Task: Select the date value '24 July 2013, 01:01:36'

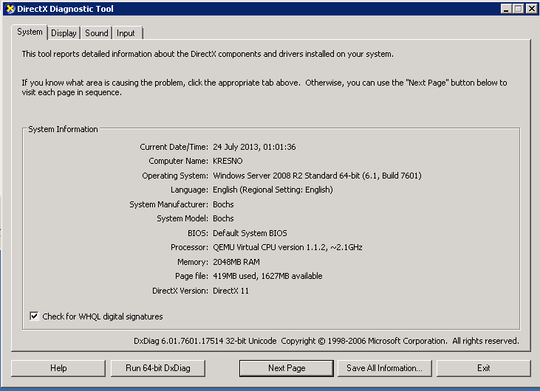Action: click(254, 147)
